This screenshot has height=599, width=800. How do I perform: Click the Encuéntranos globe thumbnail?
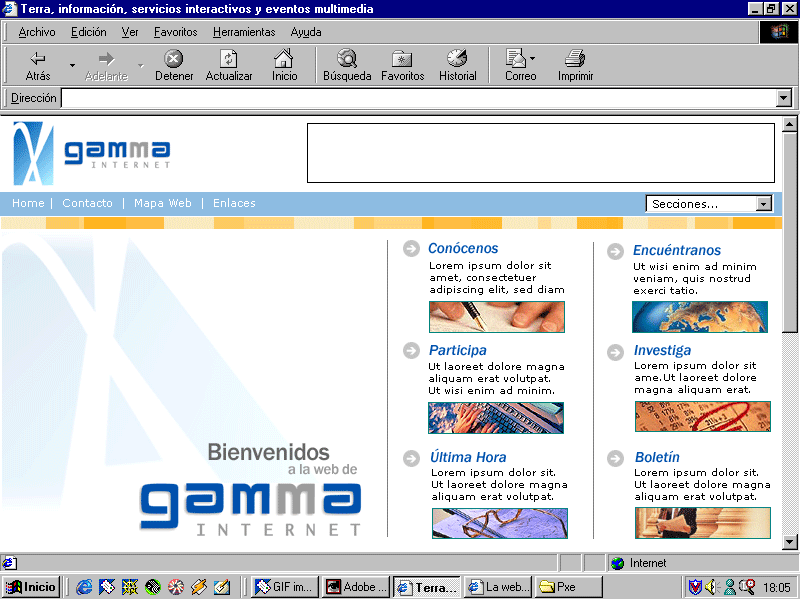[700, 316]
